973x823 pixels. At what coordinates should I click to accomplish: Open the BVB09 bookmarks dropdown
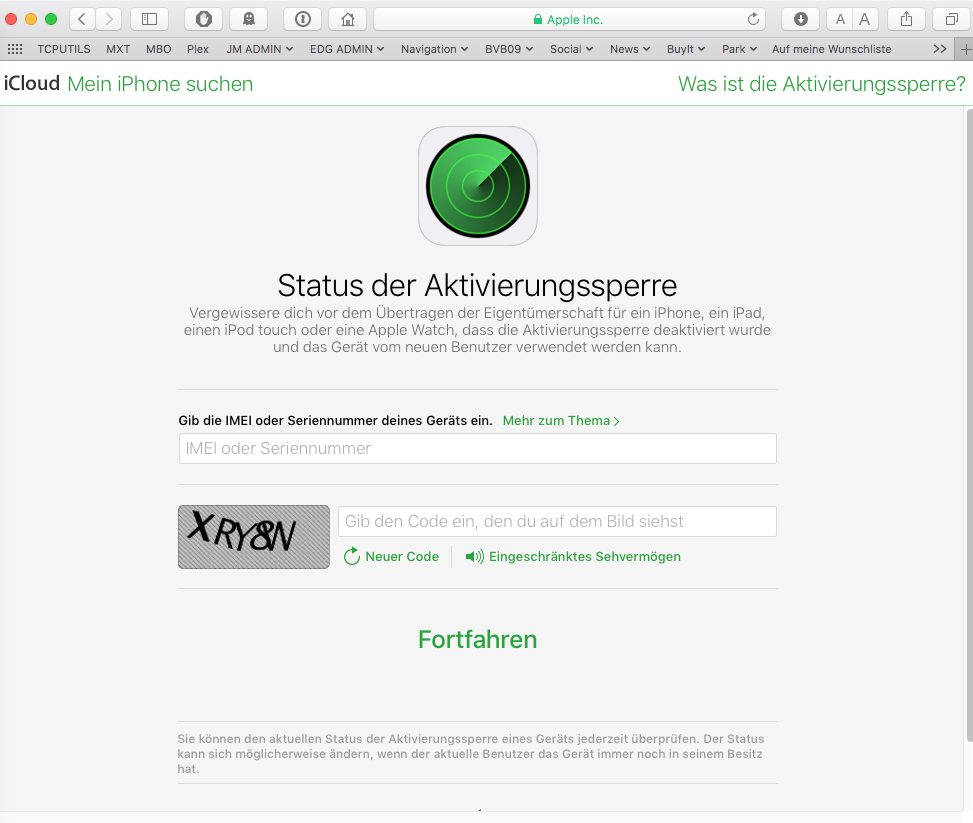point(509,49)
